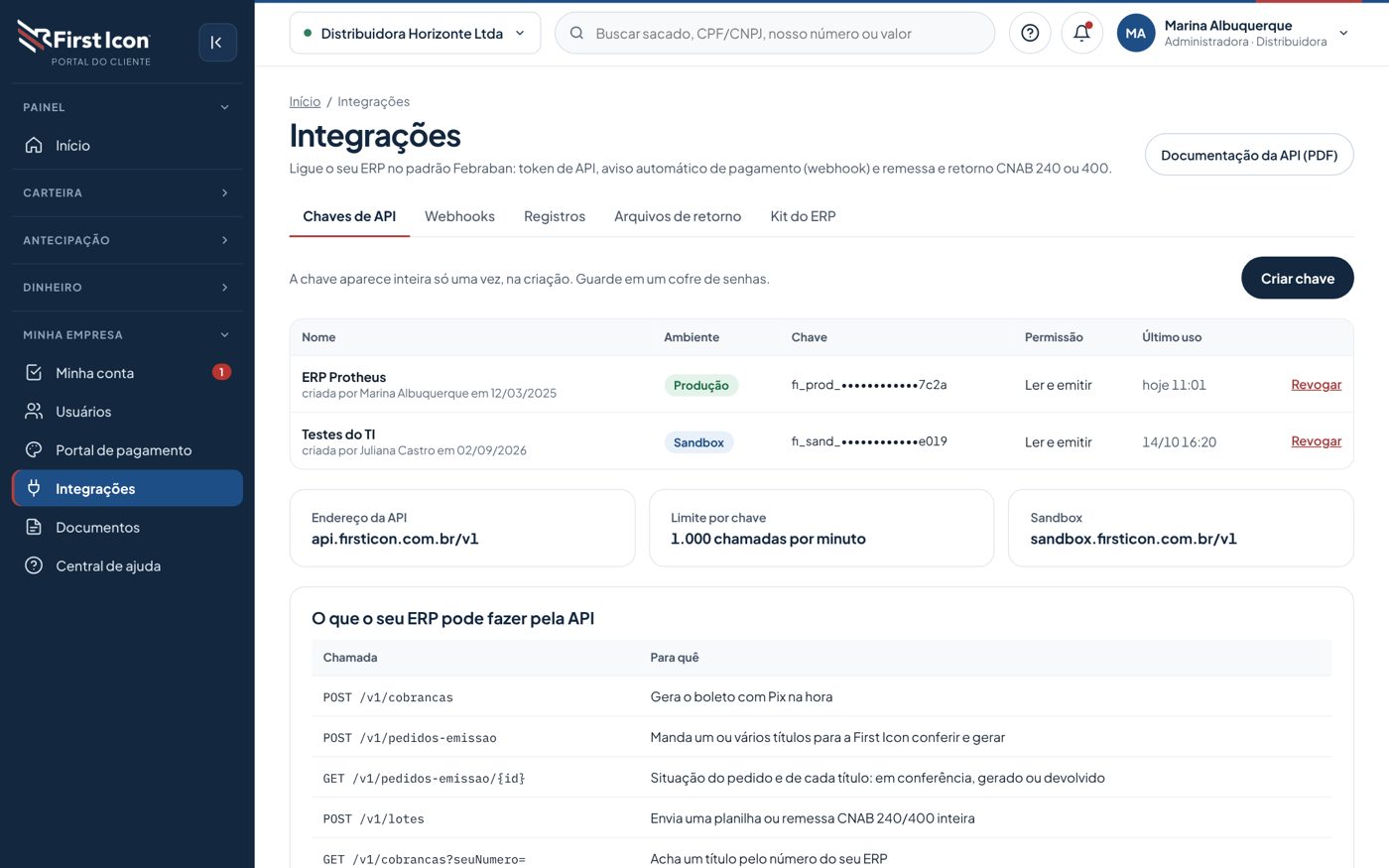Open Marina Albuquerque account menu chevron

click(x=1343, y=33)
